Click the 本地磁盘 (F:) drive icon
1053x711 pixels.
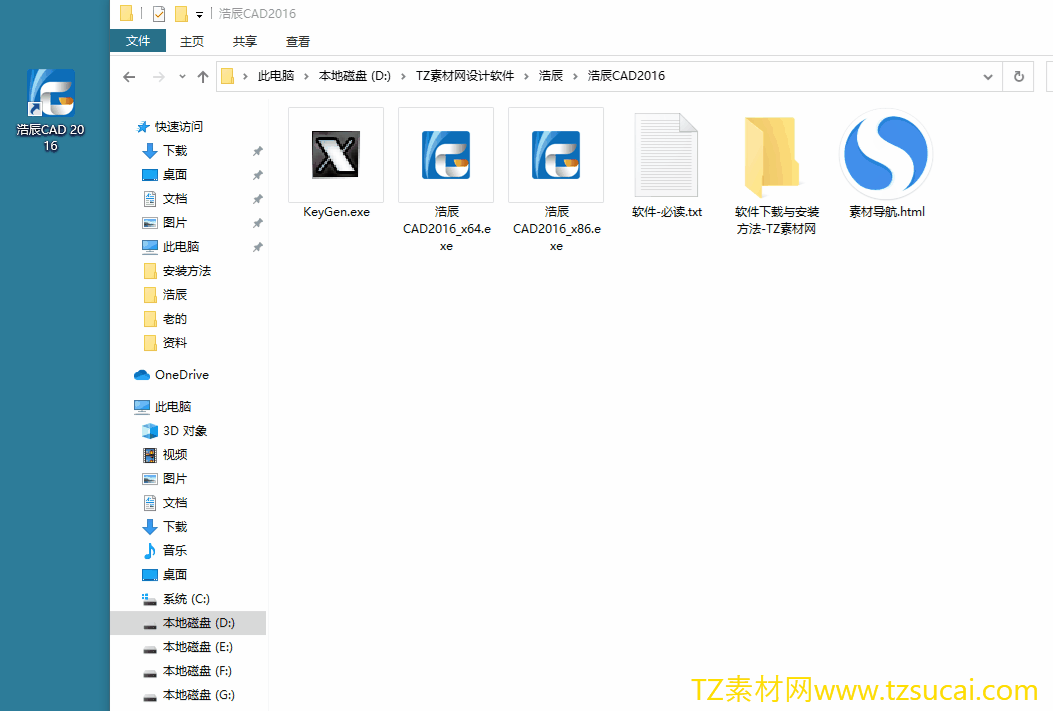tap(150, 673)
